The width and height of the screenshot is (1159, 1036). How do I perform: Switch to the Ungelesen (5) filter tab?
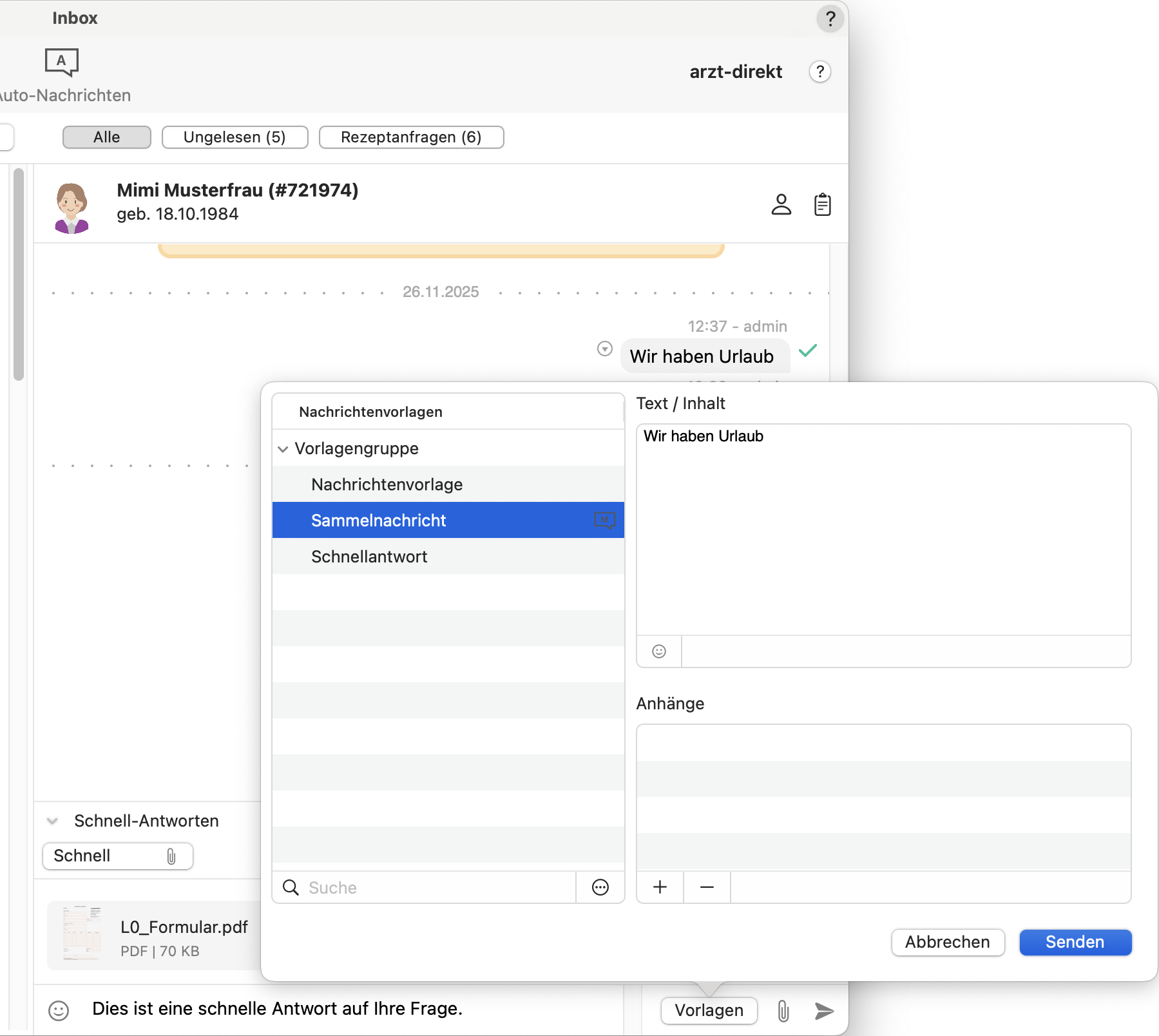coord(235,137)
